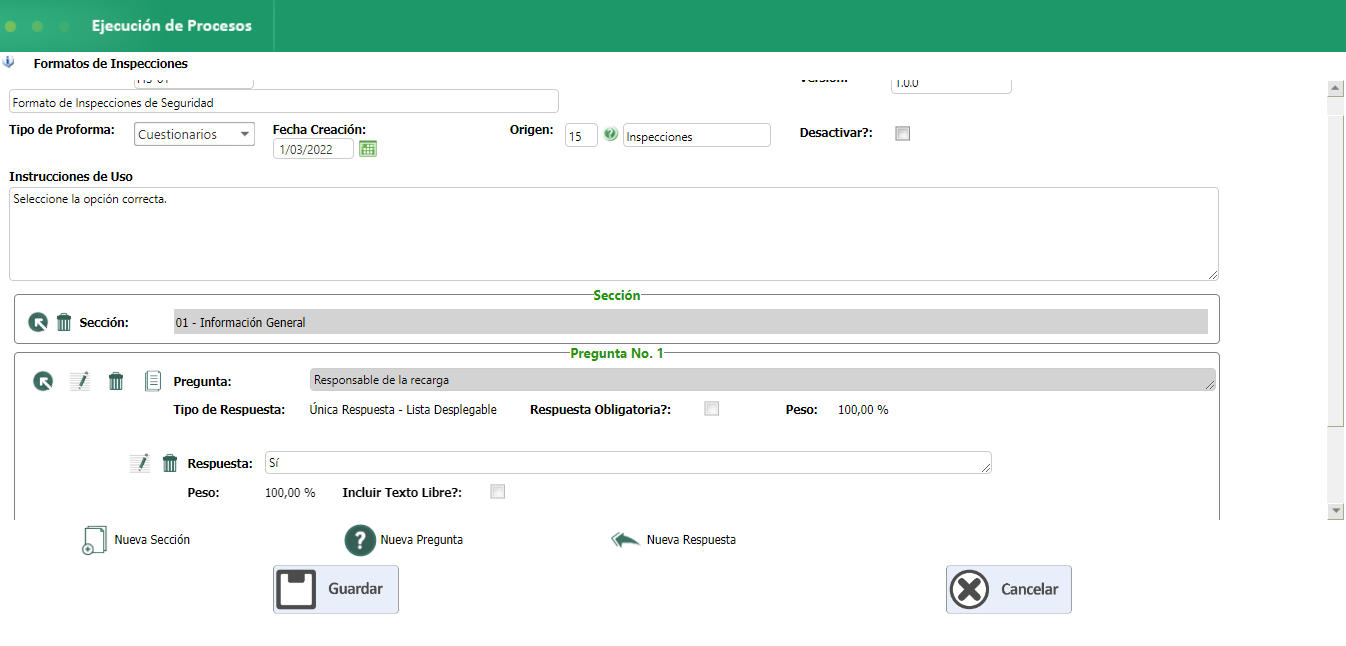Viewport: 1346px width, 646px height.
Task: Click the Tipo de Respuesta label
Action: 230,409
